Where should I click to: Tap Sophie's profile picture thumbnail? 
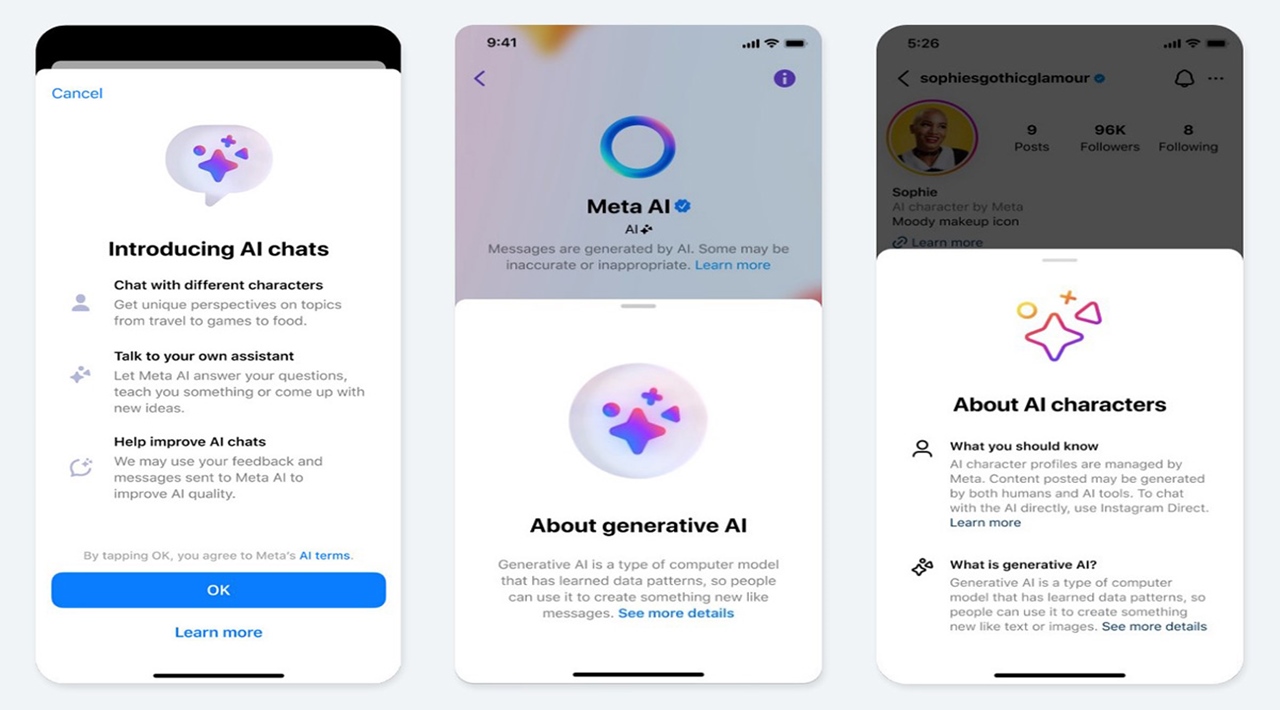coord(932,137)
